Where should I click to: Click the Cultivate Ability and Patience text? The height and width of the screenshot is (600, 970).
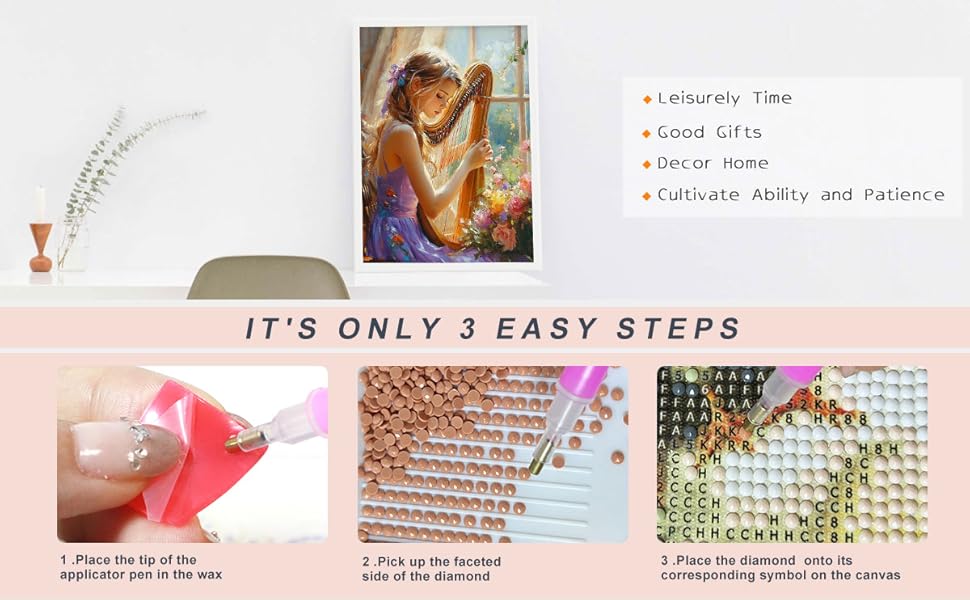click(800, 195)
